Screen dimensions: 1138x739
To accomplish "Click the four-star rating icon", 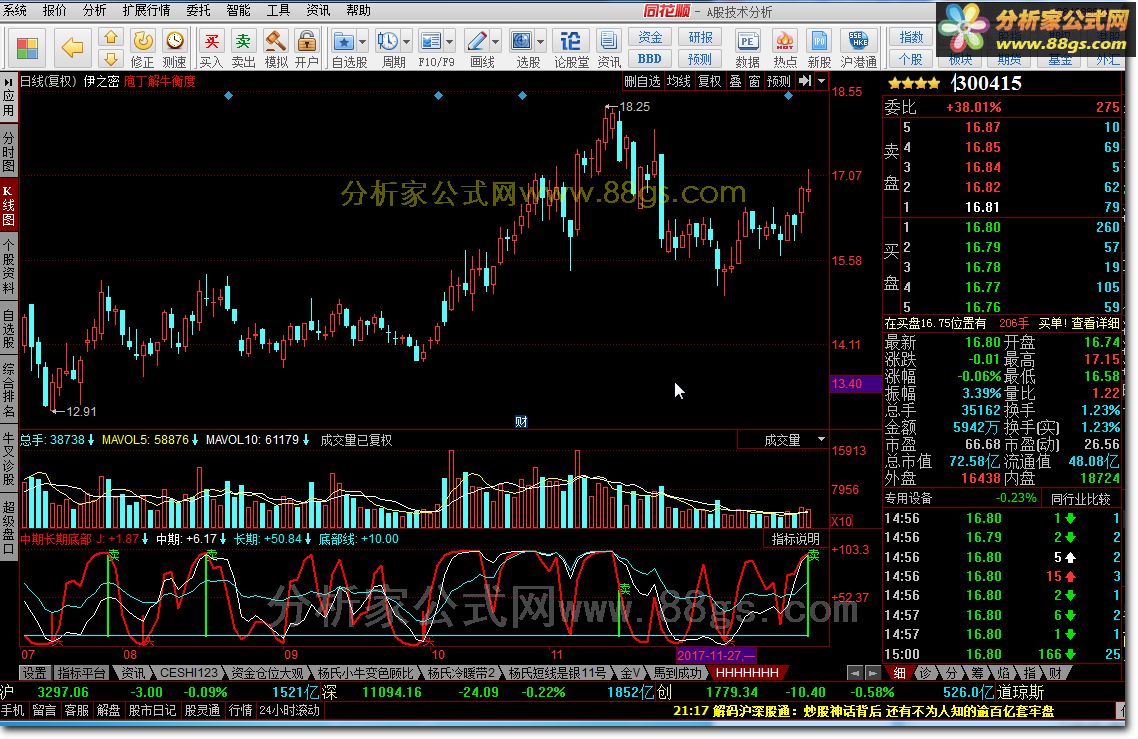I will coord(914,83).
